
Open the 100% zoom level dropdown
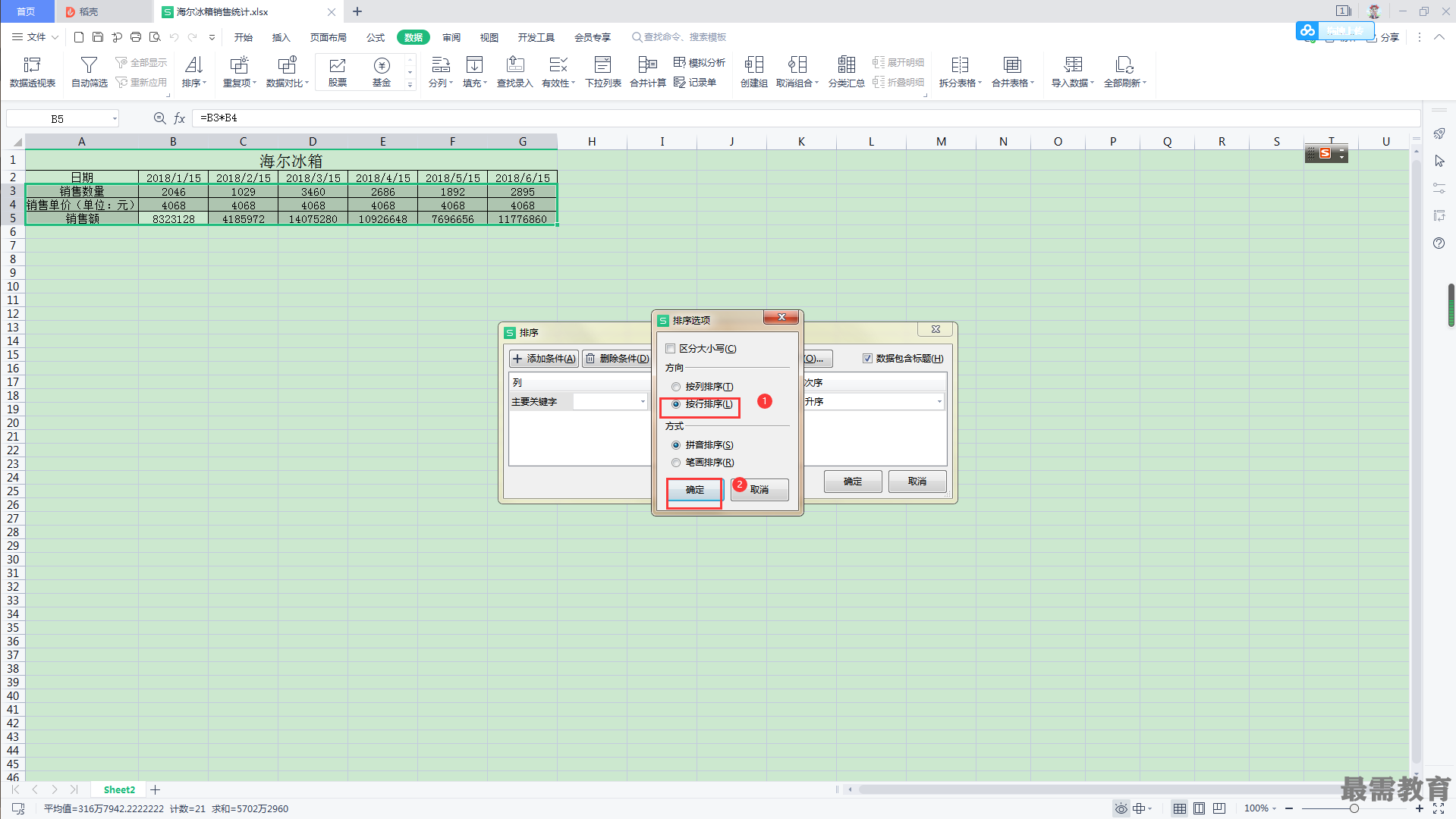[1260, 808]
